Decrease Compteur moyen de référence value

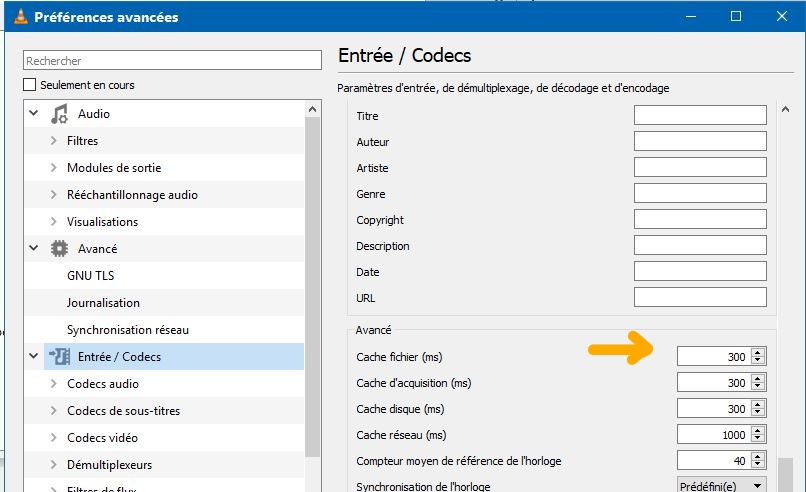click(758, 464)
